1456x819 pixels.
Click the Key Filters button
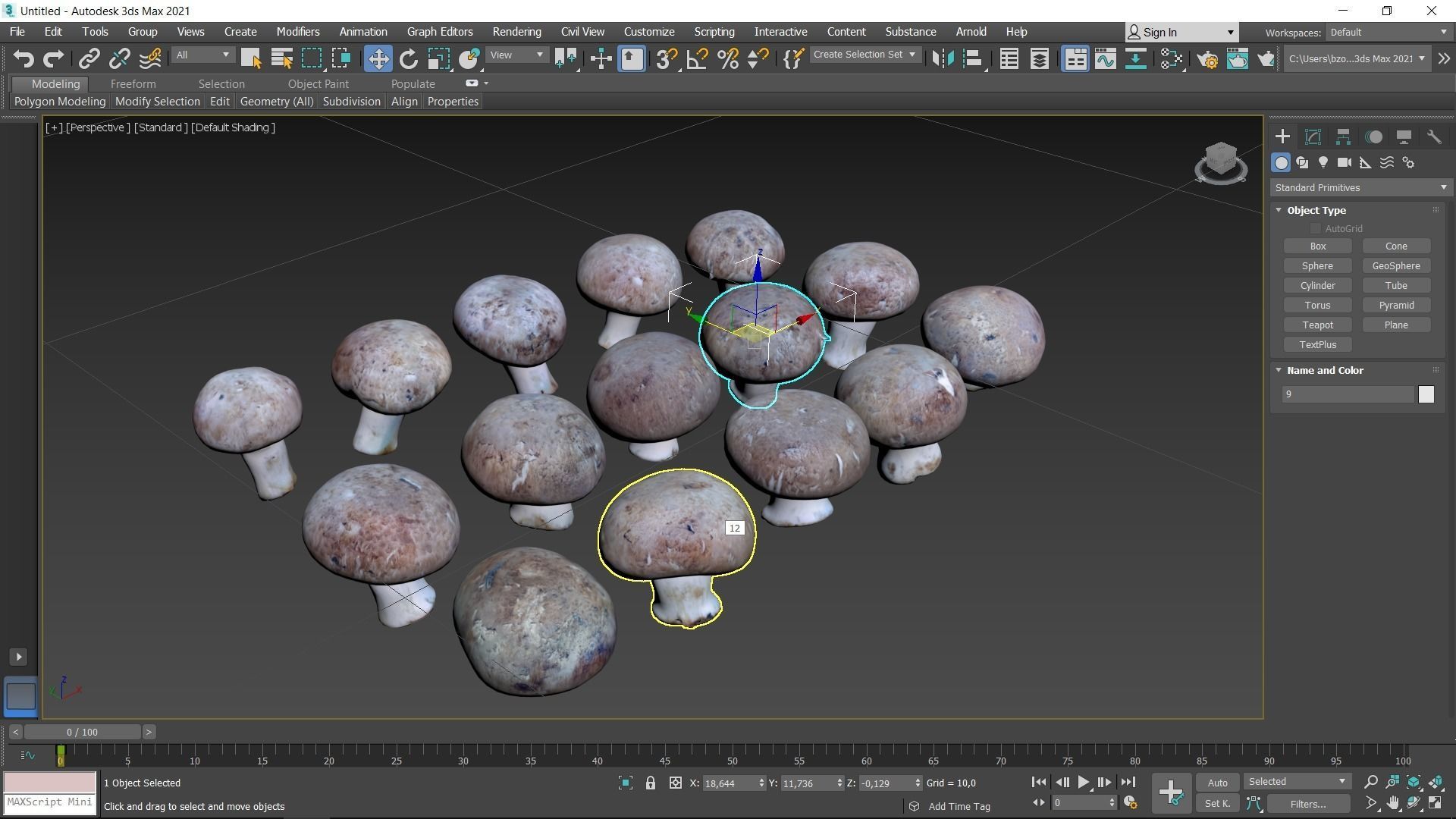(x=1307, y=804)
